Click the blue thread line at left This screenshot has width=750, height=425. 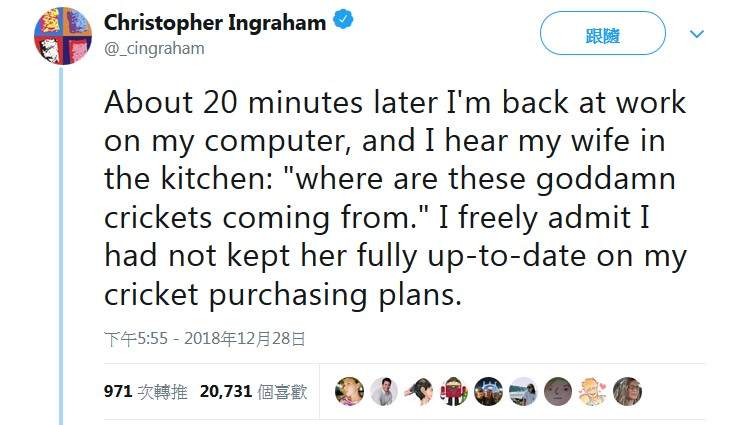tap(63, 250)
